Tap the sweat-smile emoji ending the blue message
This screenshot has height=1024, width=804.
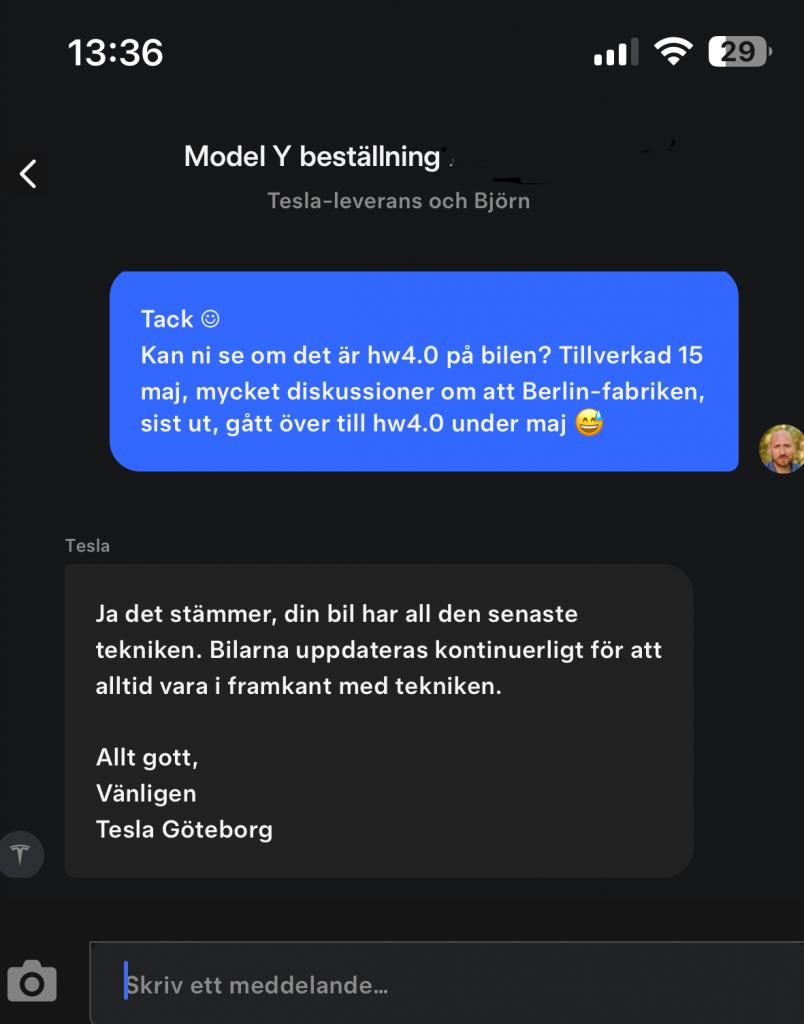[590, 424]
